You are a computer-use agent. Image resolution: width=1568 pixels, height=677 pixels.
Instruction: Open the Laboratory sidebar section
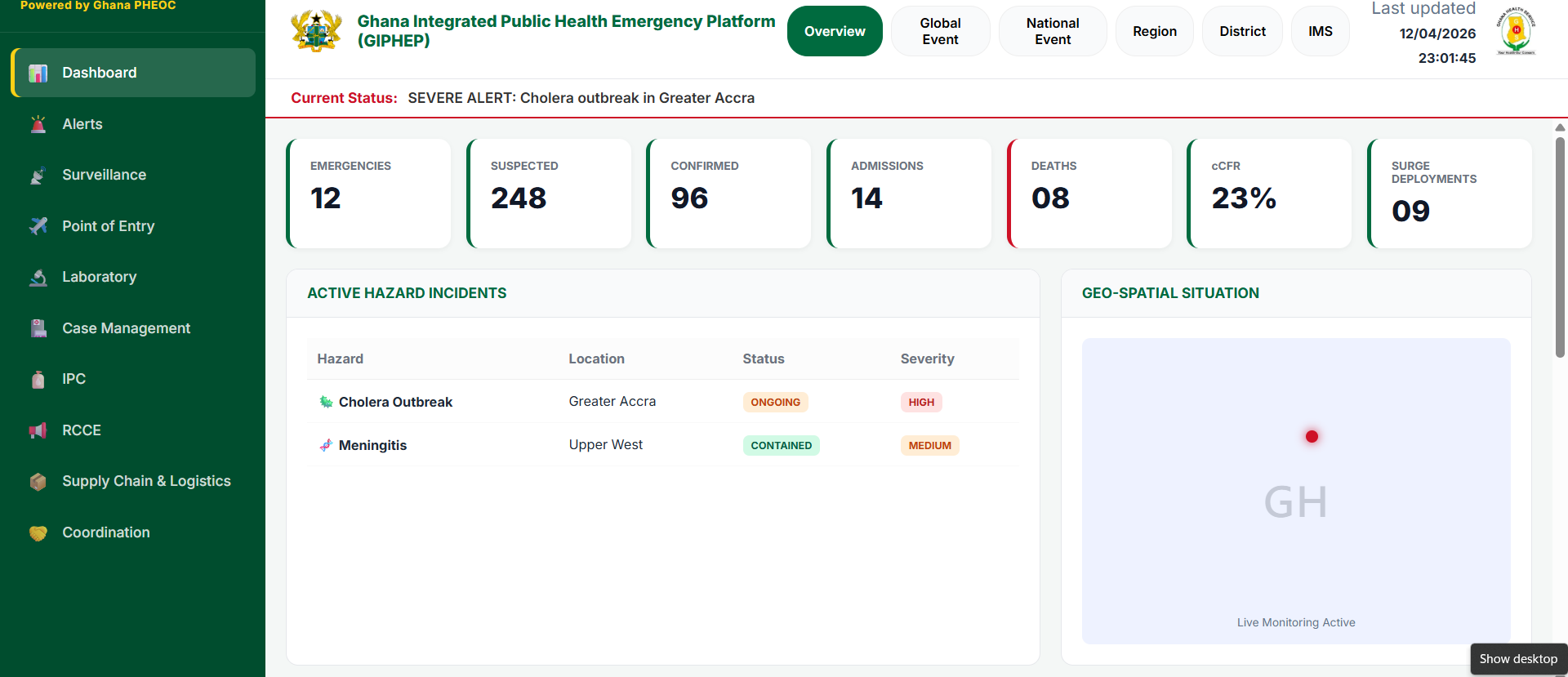(133, 277)
